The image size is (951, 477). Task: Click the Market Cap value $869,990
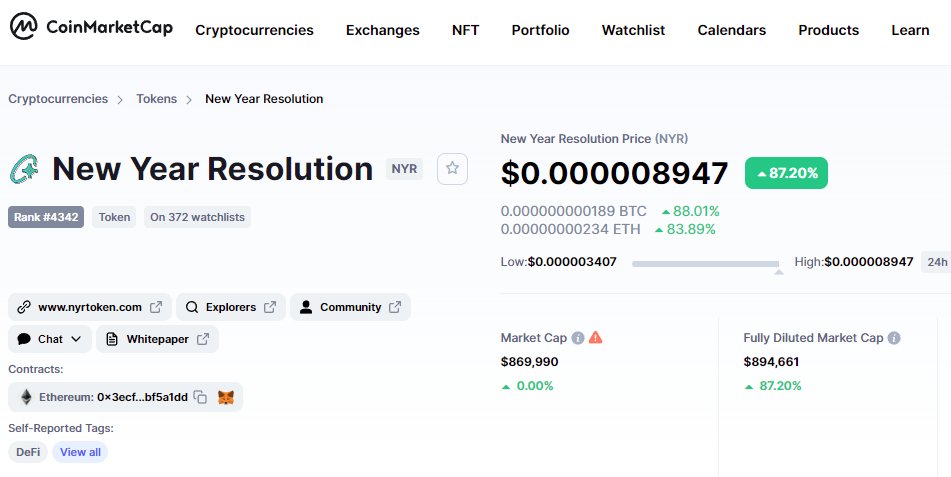pos(529,362)
